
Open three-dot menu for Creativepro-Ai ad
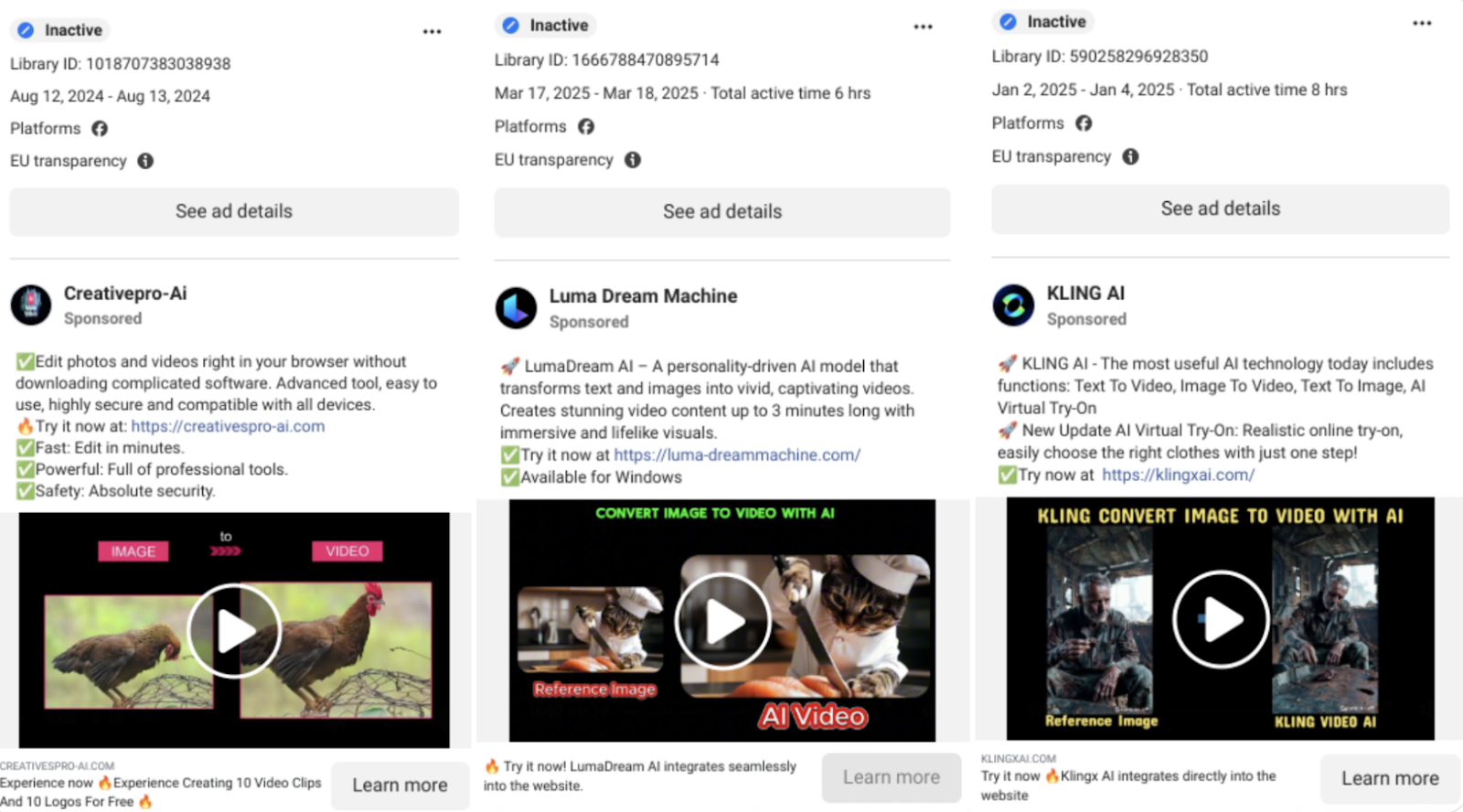pos(432,32)
